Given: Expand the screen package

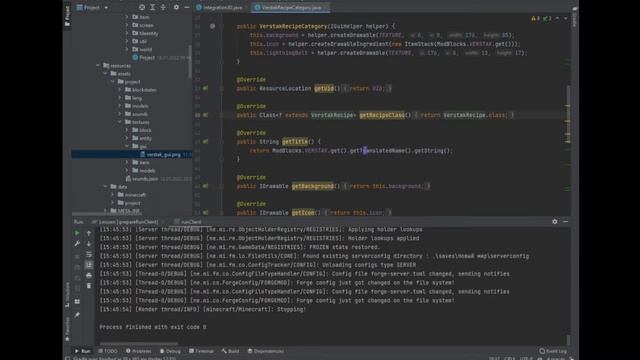Looking at the screenshot, I should pyautogui.click(x=127, y=25).
